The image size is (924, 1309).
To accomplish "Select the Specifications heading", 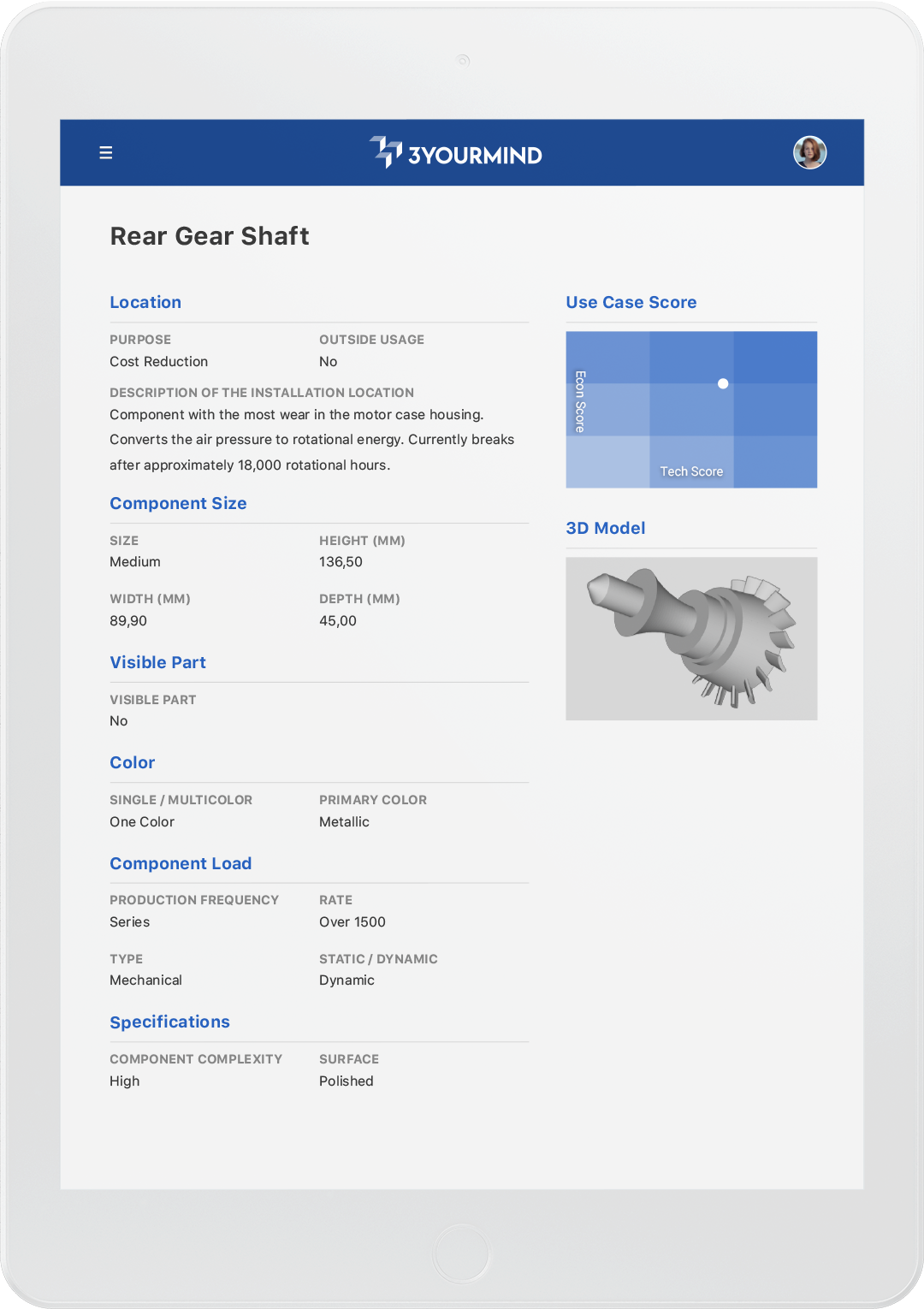I will click(x=169, y=1022).
